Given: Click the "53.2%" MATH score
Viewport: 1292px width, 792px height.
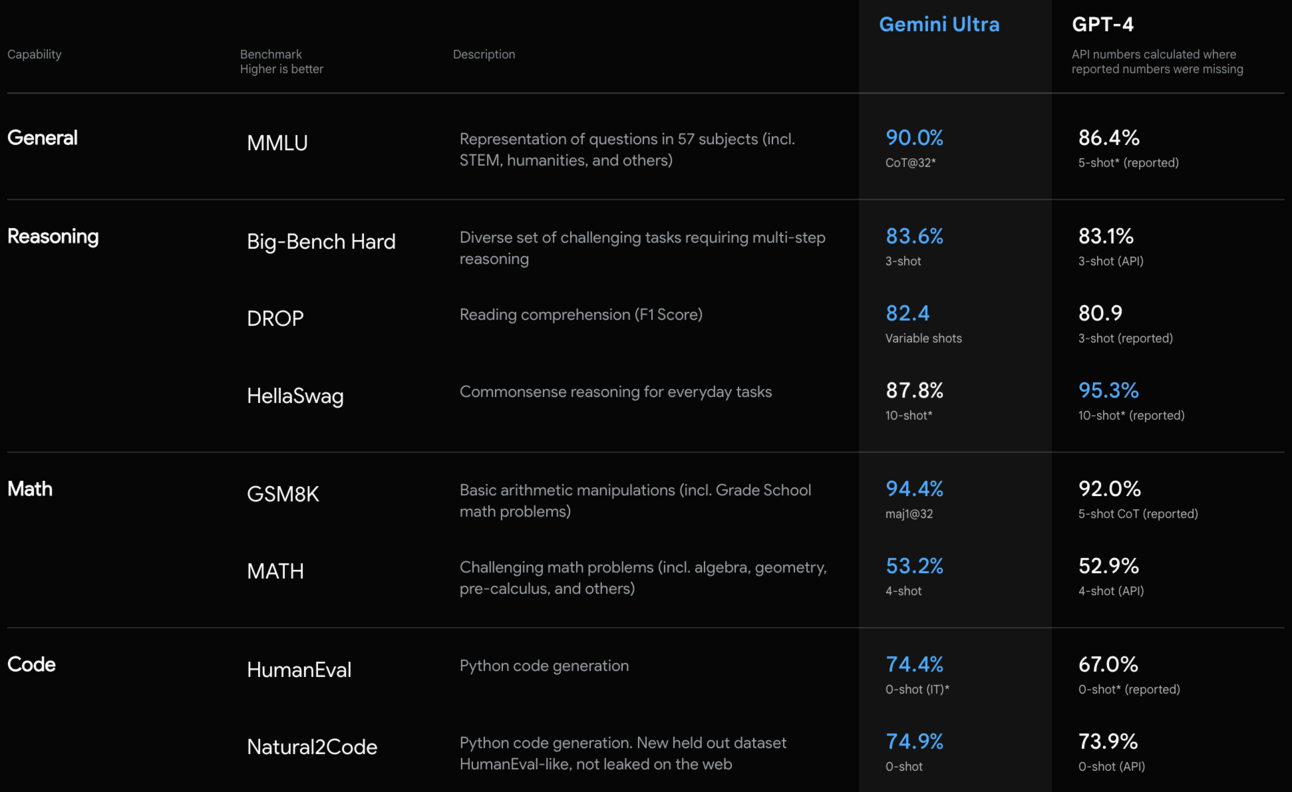Looking at the screenshot, I should pyautogui.click(x=914, y=566).
